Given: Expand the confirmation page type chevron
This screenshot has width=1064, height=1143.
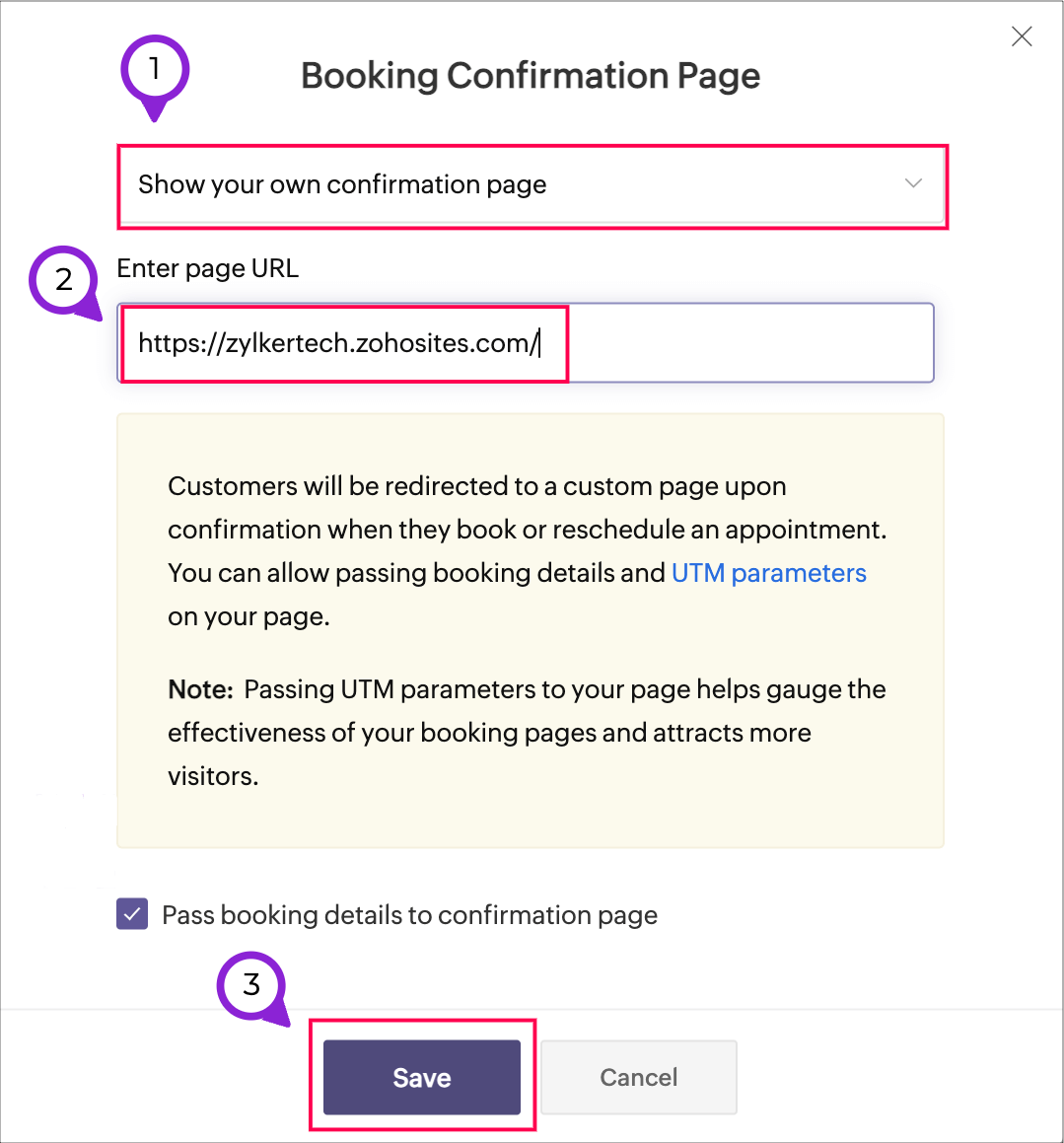Looking at the screenshot, I should tap(913, 183).
